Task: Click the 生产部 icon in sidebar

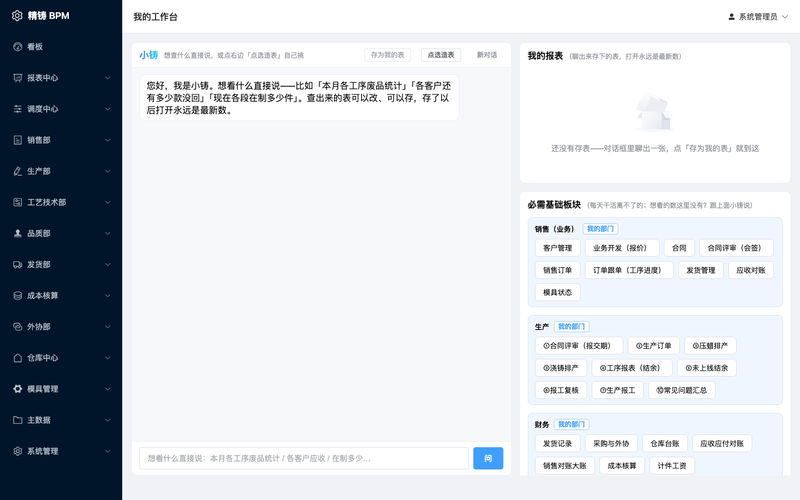Action: [17, 171]
